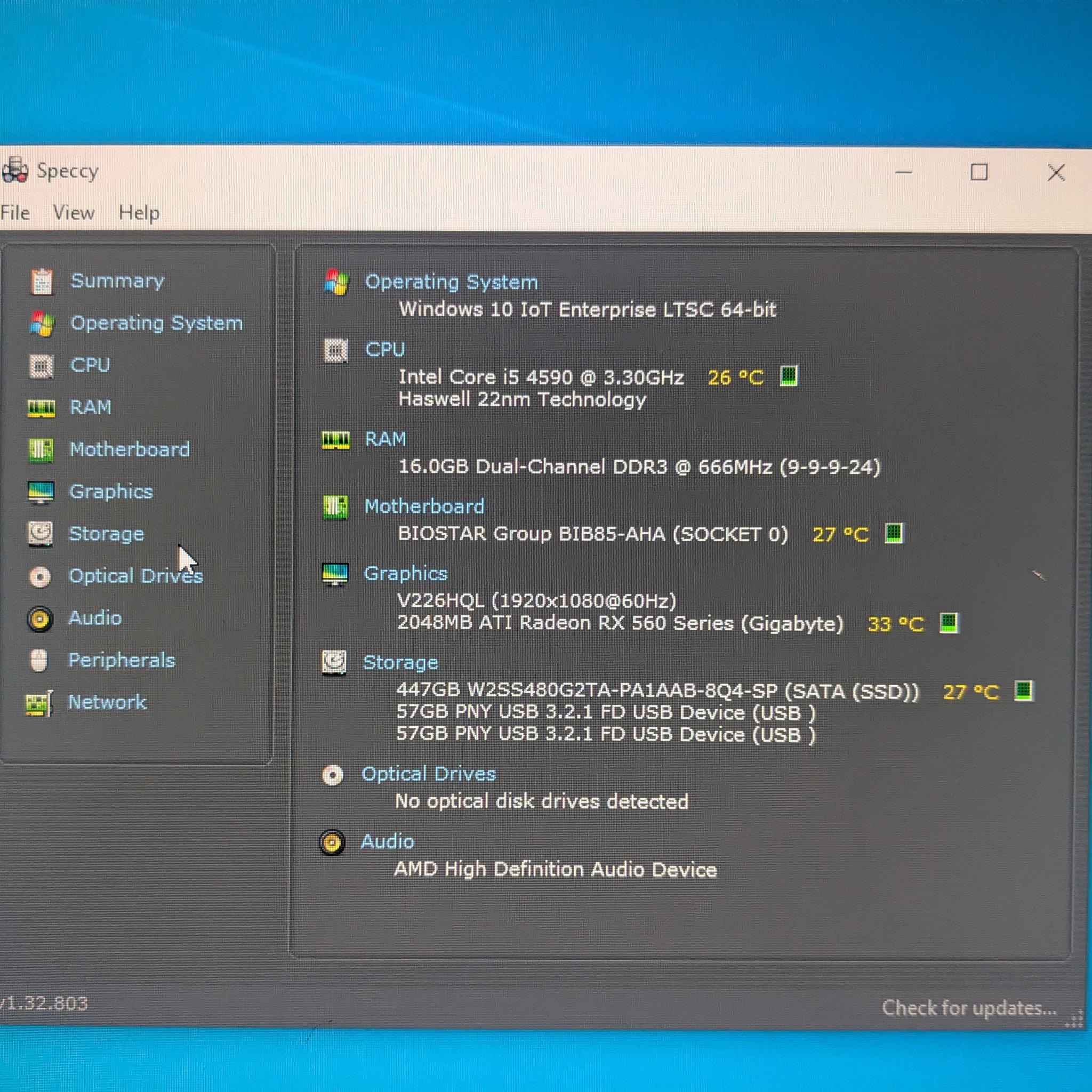This screenshot has width=1092, height=1092.
Task: Click the BIOSTAR Group BIB85-AHA text
Action: point(593,534)
